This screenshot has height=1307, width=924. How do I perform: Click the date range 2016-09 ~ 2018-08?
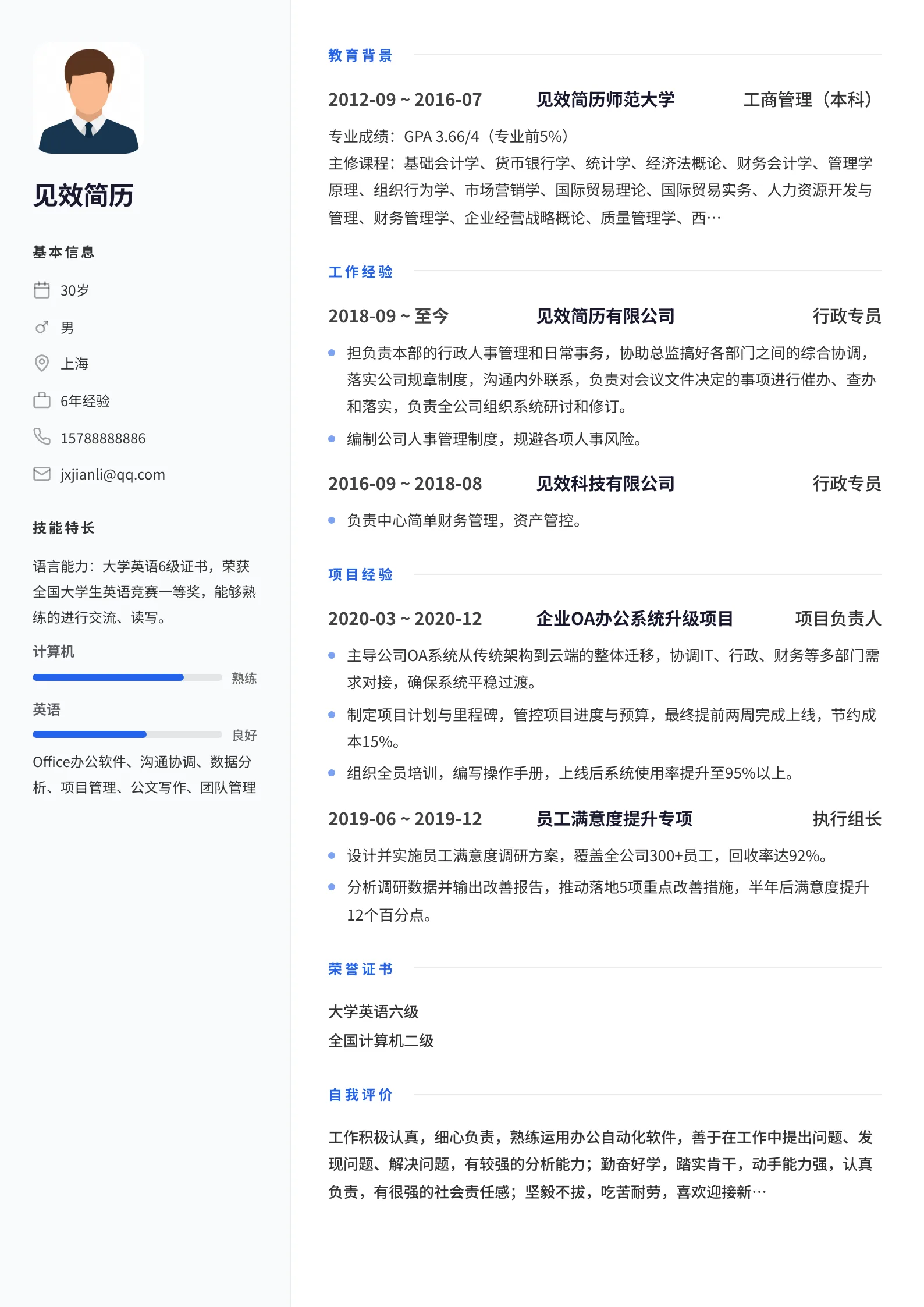[405, 484]
